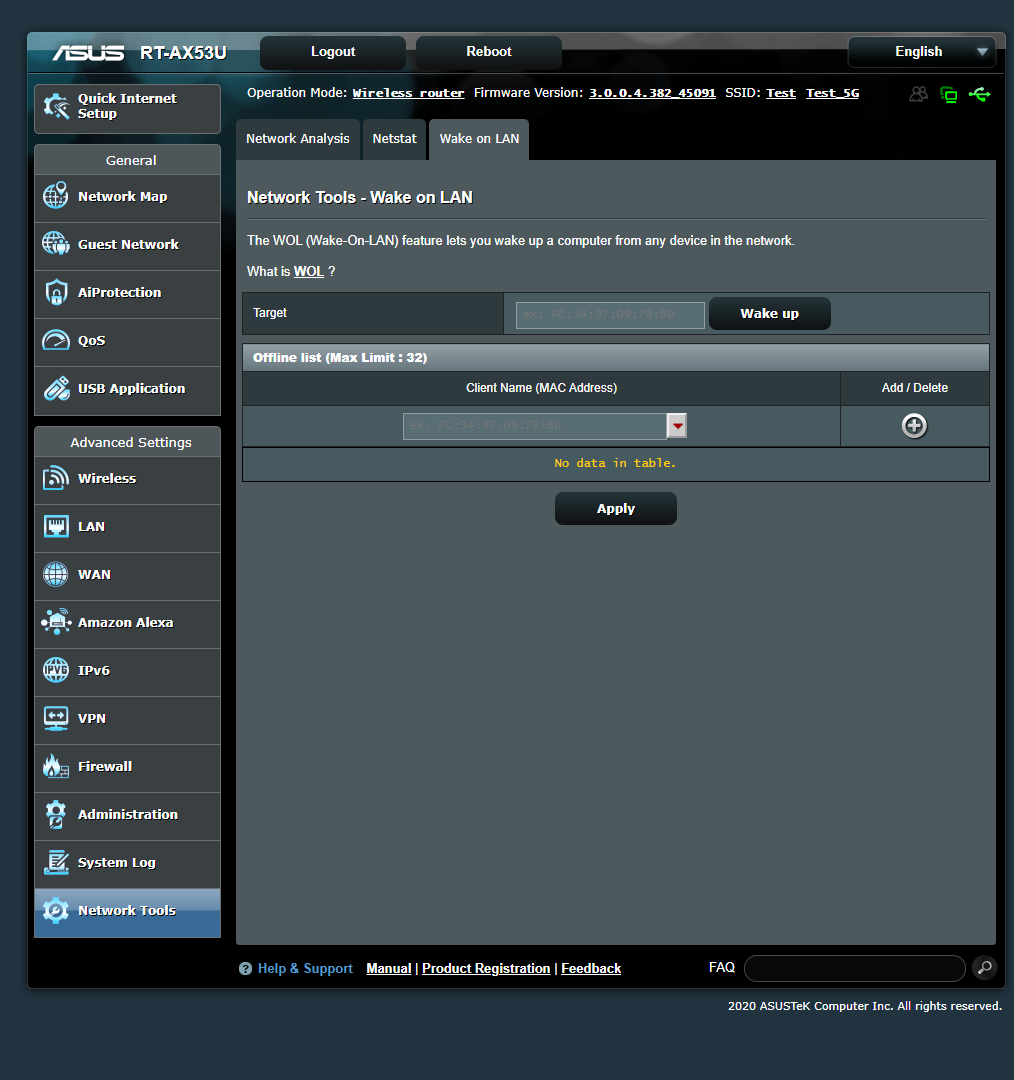This screenshot has width=1014, height=1080.
Task: Click the LAN port icon
Action: point(56,526)
